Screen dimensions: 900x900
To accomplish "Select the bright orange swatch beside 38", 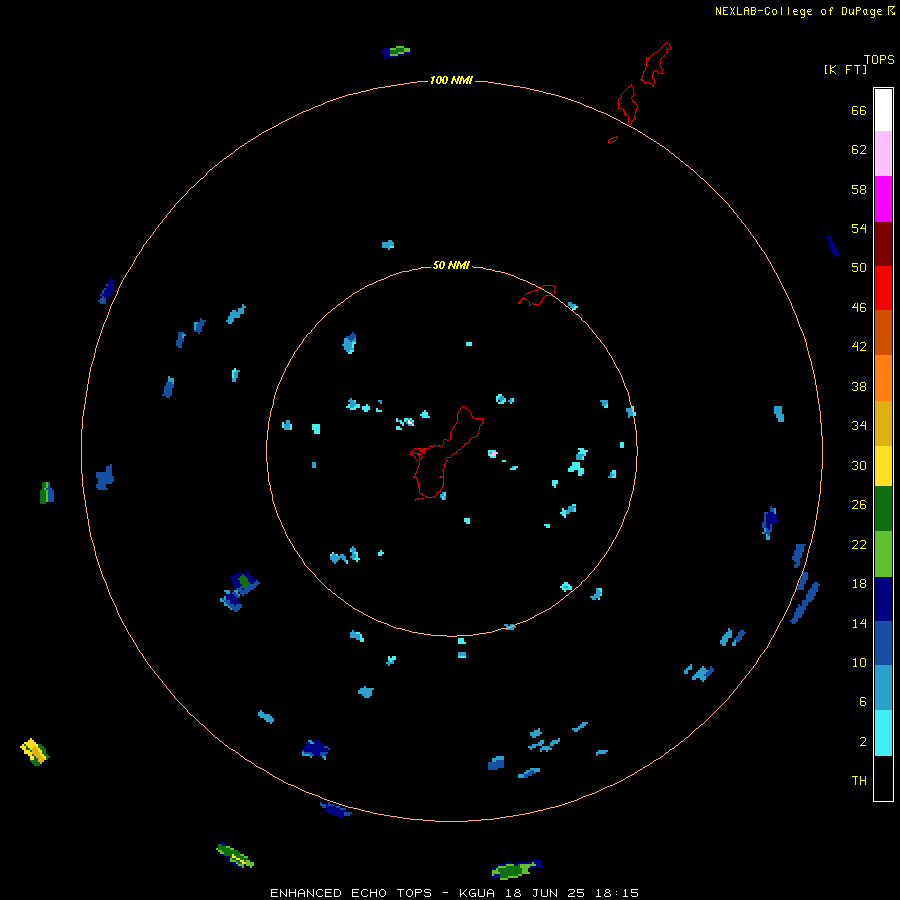I will [883, 378].
